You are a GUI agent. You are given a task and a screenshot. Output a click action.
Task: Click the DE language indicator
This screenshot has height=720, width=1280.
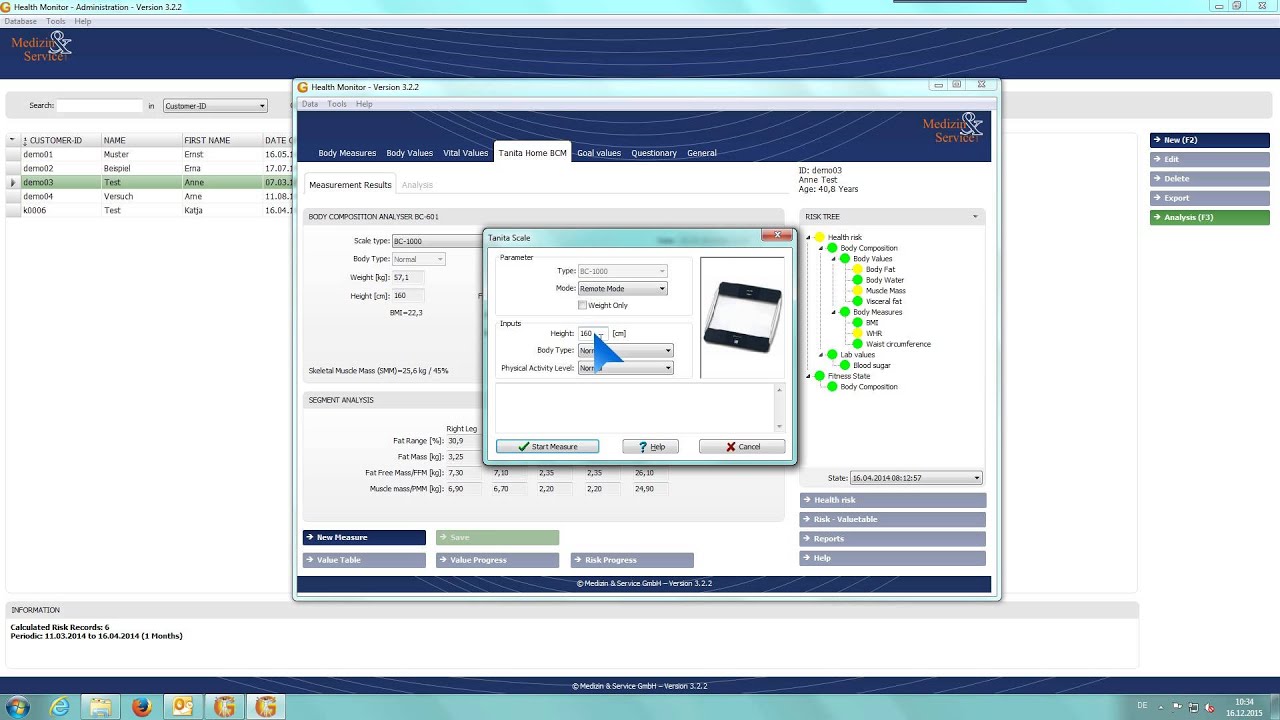click(1142, 706)
